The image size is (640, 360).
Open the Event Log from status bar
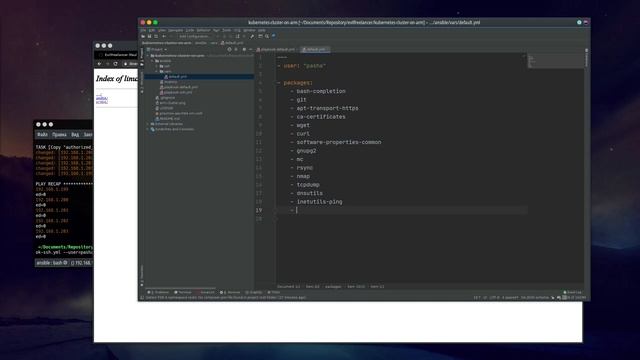click(573, 292)
